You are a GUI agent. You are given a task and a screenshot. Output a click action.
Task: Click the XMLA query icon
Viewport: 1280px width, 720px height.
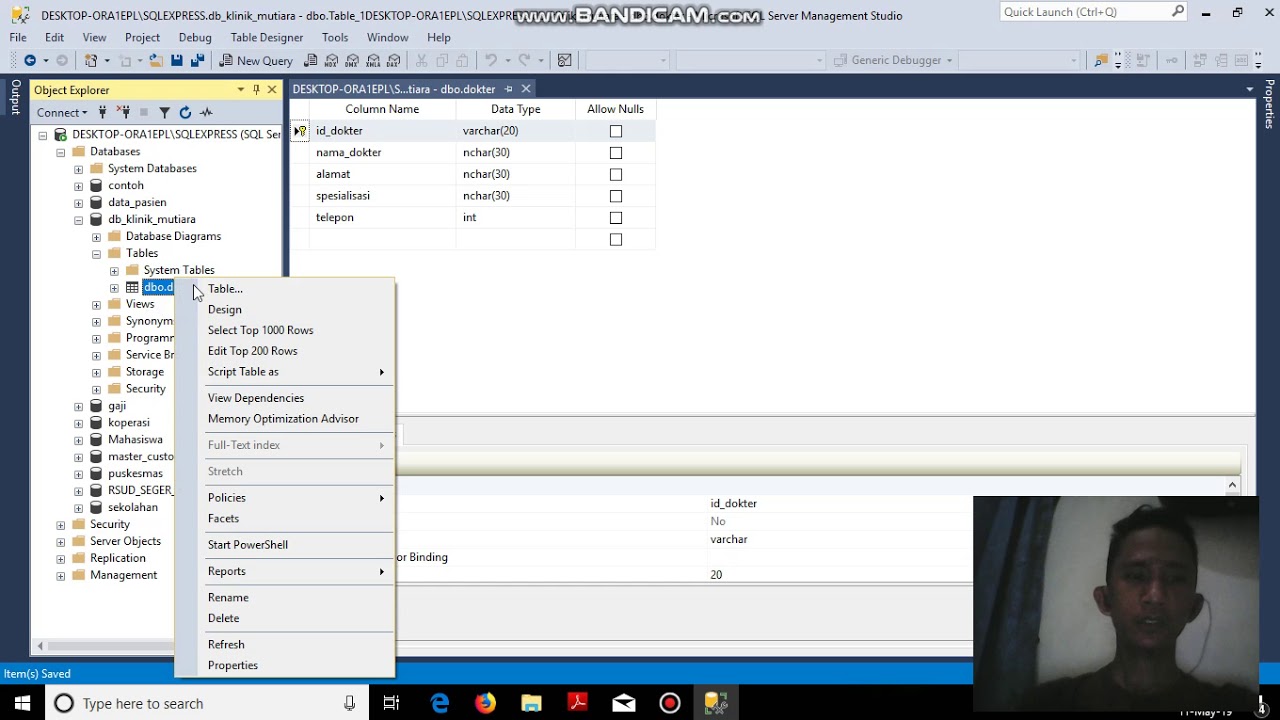point(373,60)
